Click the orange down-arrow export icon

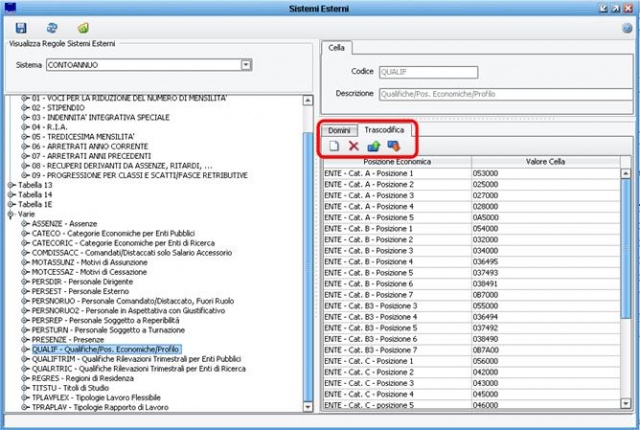pyautogui.click(x=392, y=146)
